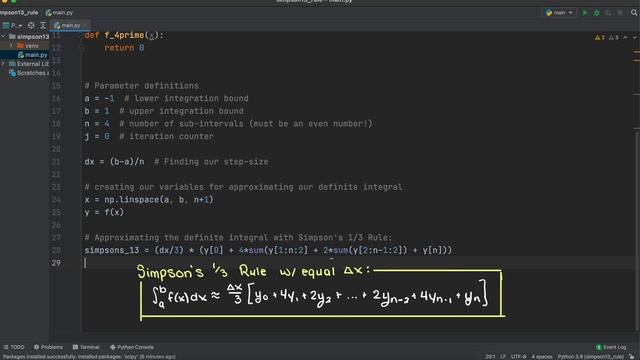
Task: Click 'def f_4prime(x):' definition line
Action: coord(124,36)
